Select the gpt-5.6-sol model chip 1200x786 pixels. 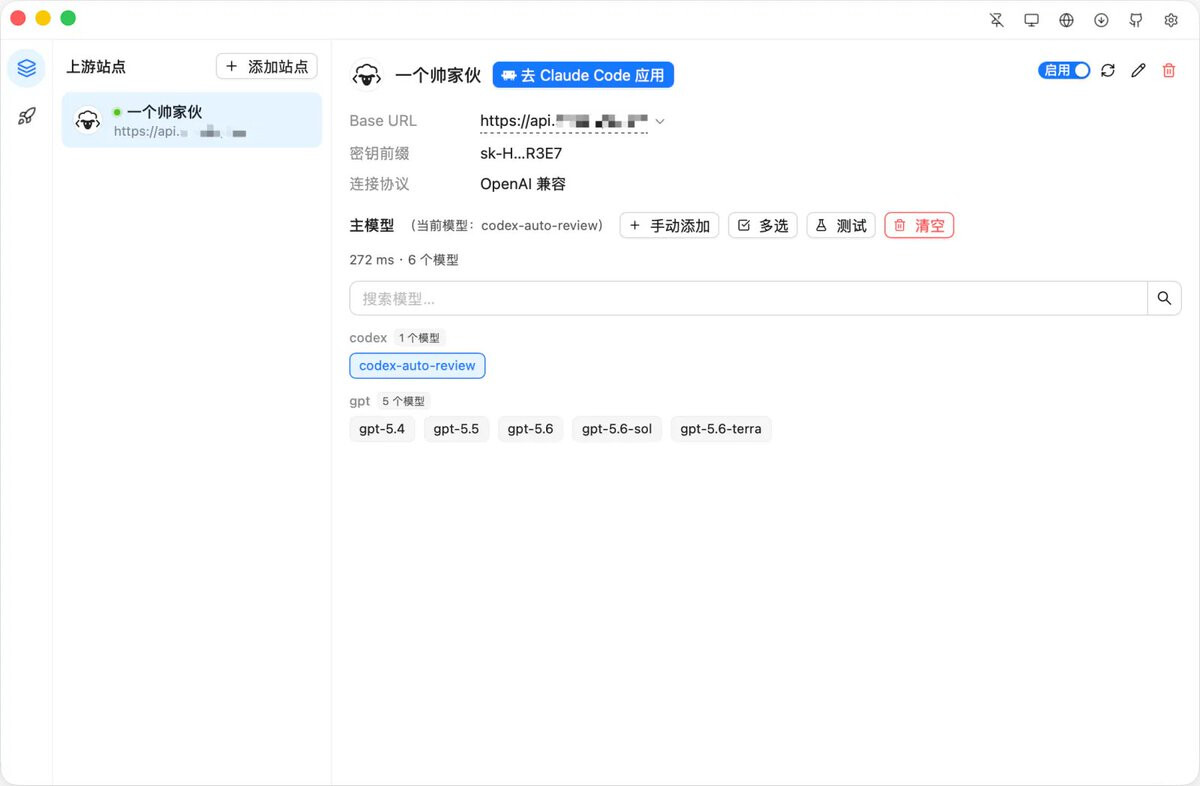[617, 429]
